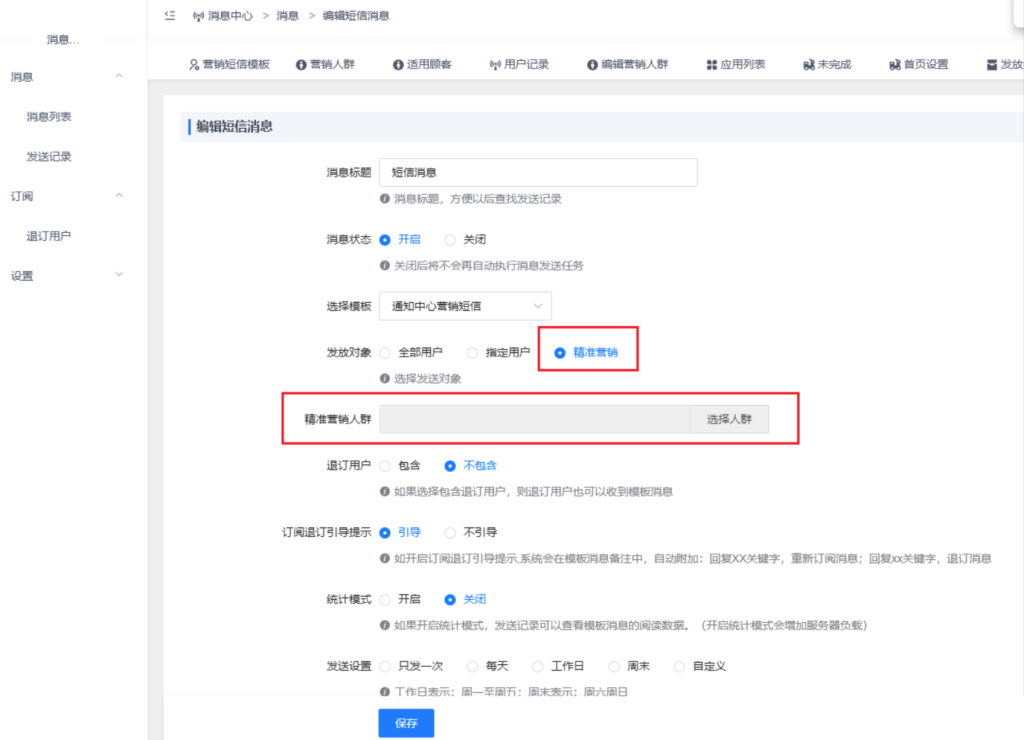The width and height of the screenshot is (1024, 740).
Task: Click the 应用列表 grid icon
Action: tap(712, 65)
